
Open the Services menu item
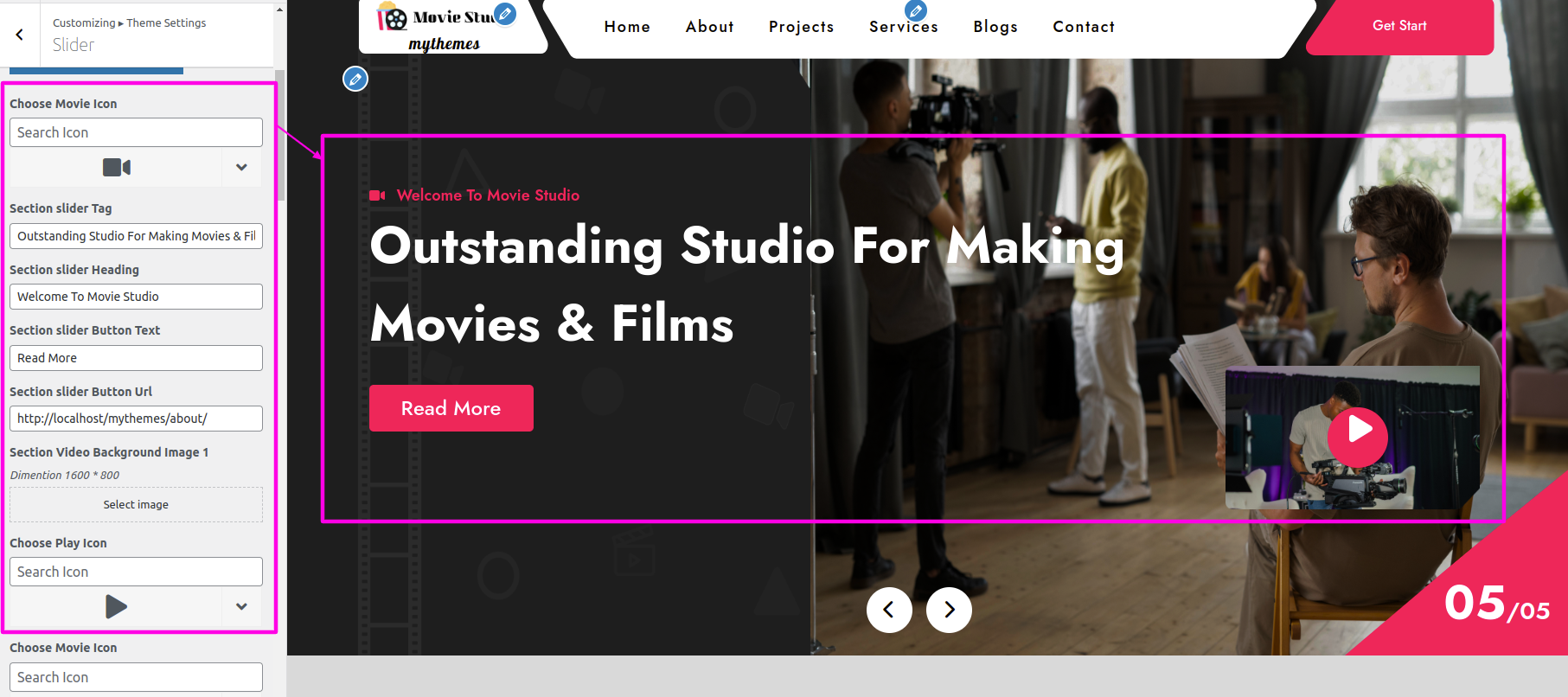coord(904,27)
